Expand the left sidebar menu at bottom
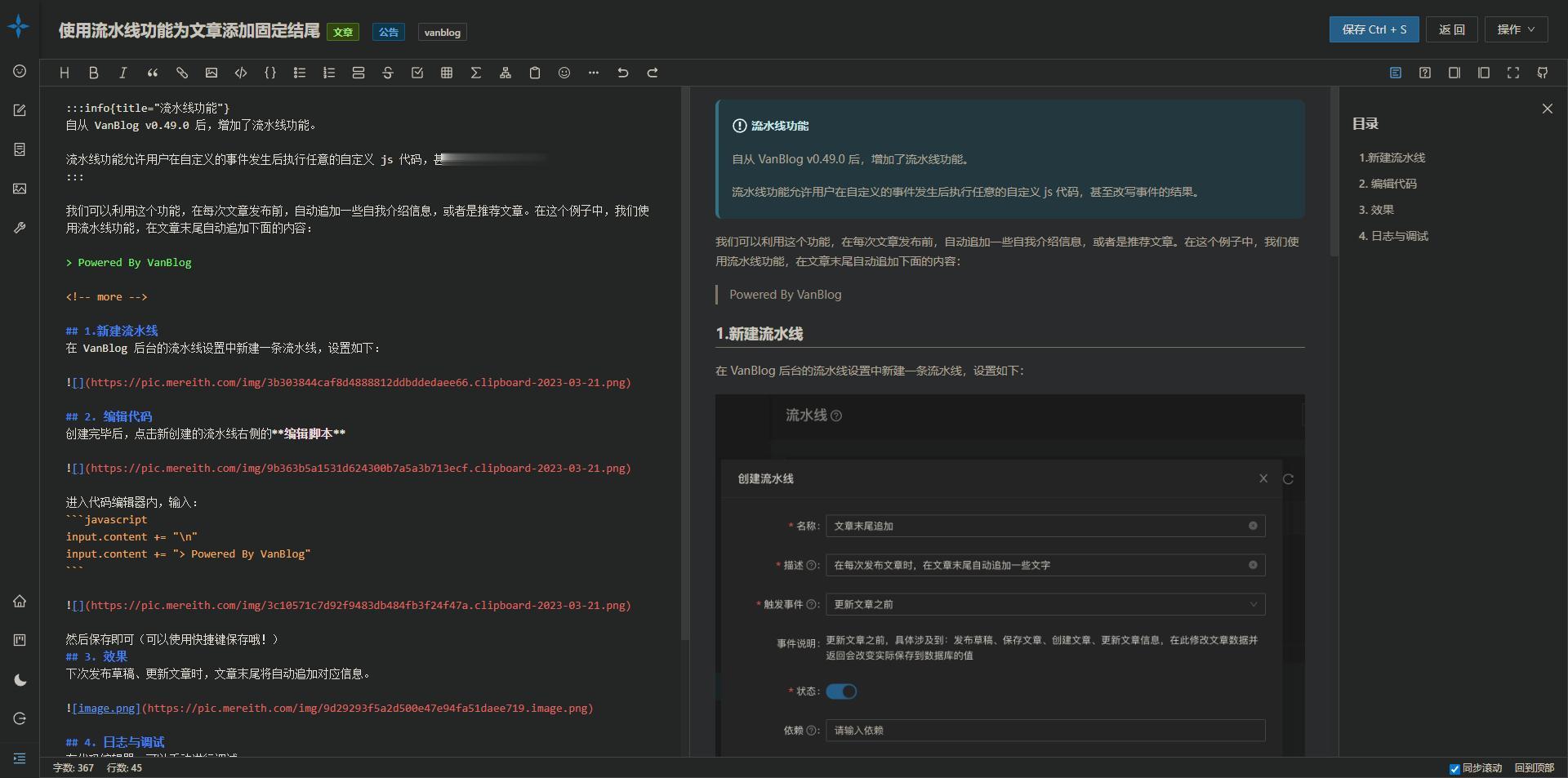1568x778 pixels. pyautogui.click(x=20, y=758)
